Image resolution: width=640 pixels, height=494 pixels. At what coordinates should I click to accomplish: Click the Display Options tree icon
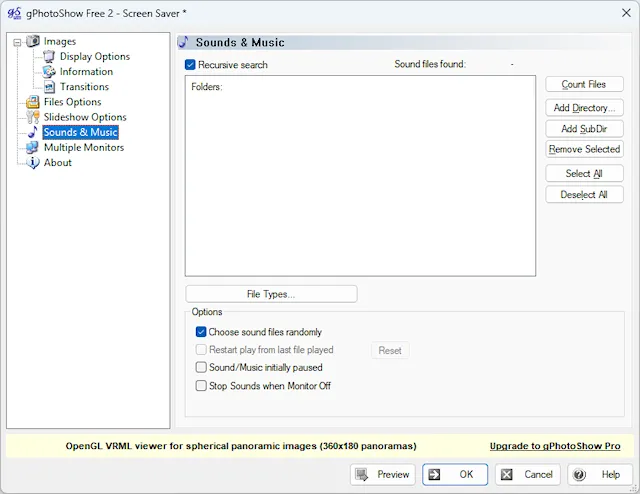click(x=49, y=56)
